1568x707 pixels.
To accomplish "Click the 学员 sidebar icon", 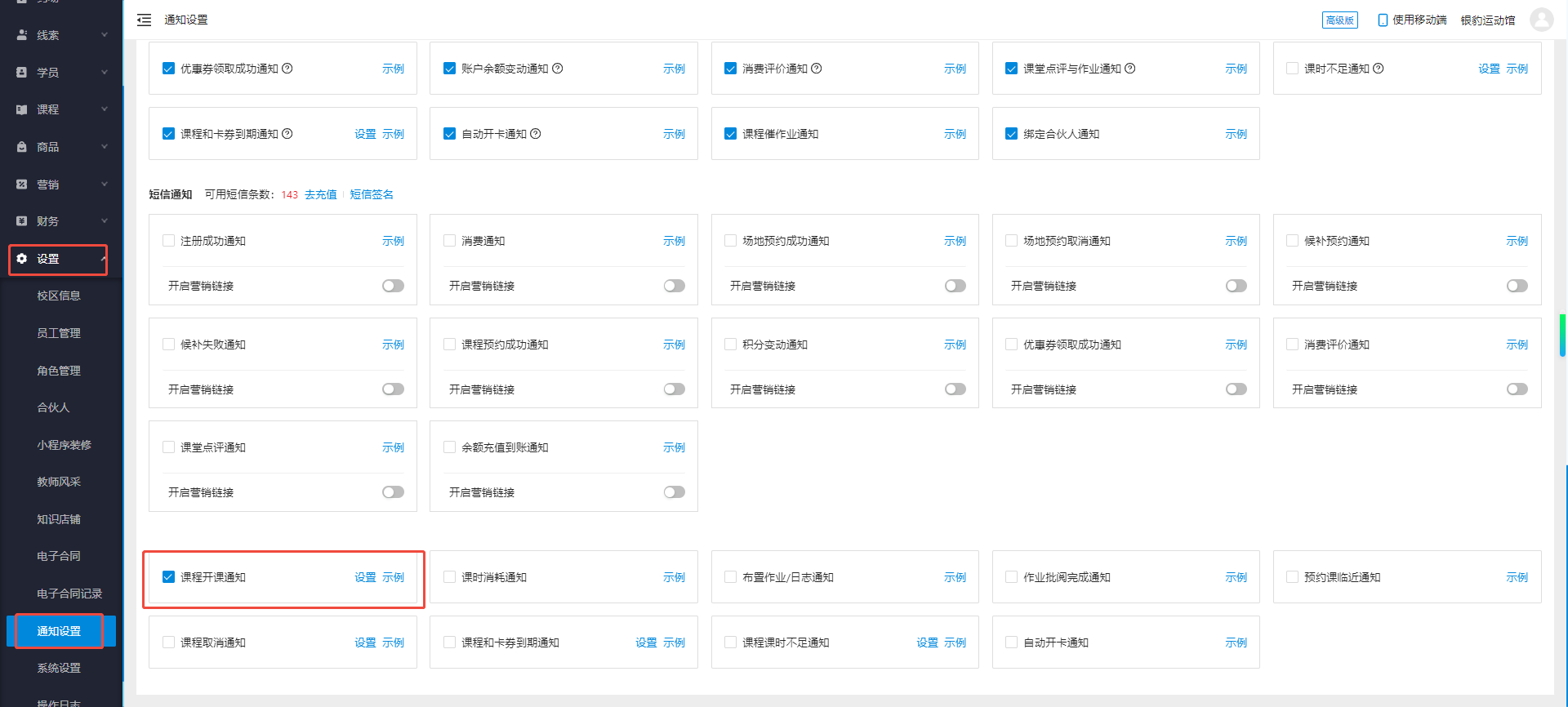I will pos(22,73).
